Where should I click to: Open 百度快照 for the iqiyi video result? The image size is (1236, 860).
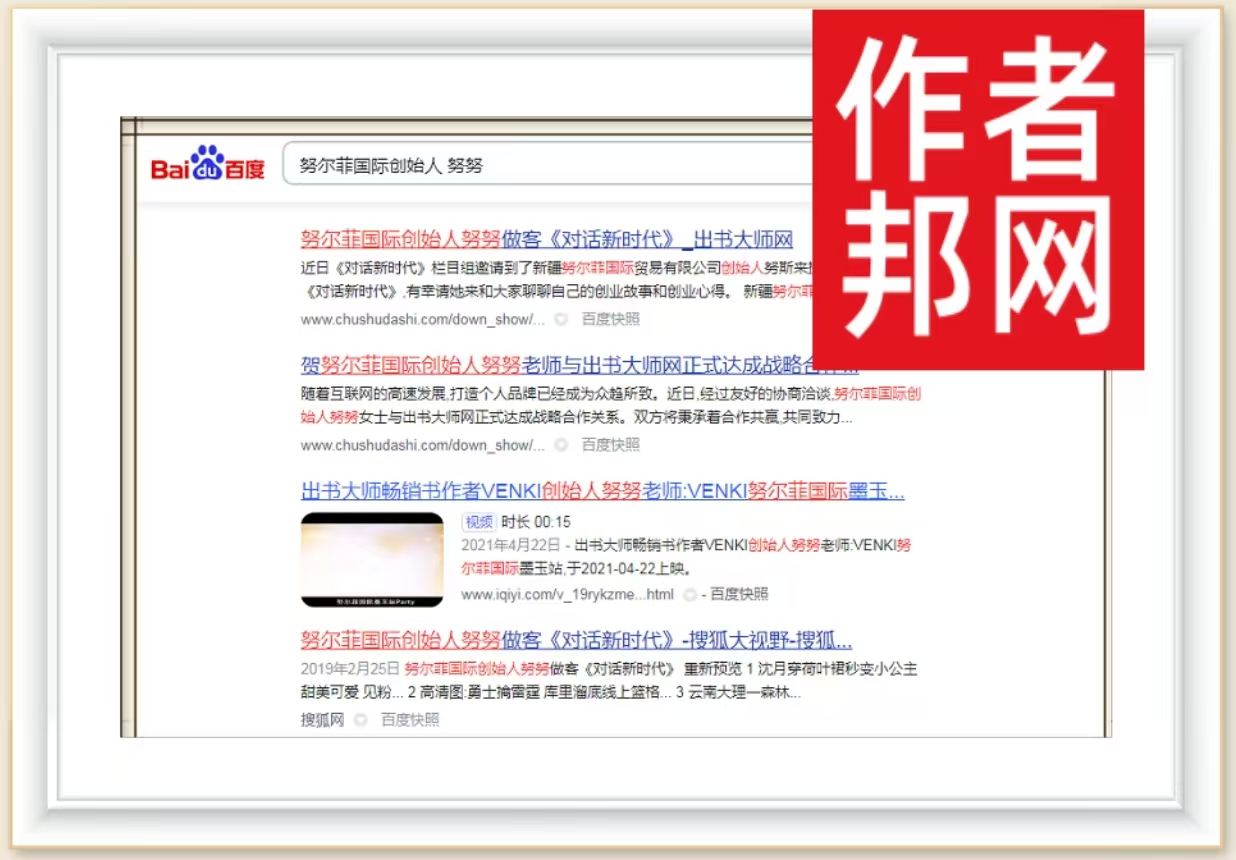tap(739, 594)
